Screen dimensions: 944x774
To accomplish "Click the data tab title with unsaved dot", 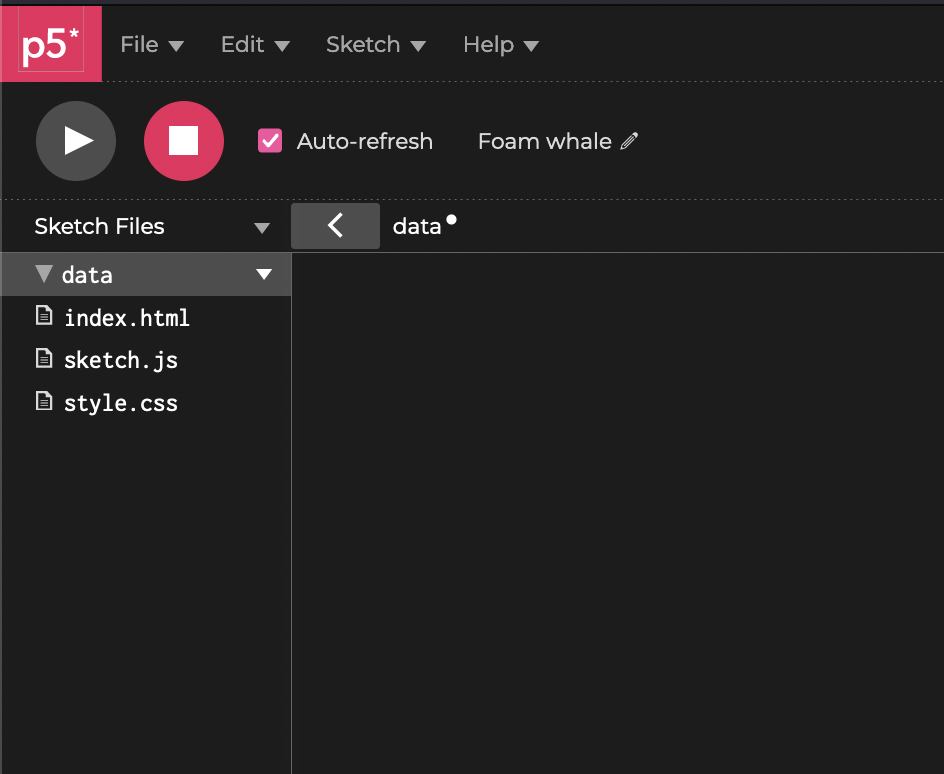I will pyautogui.click(x=424, y=226).
